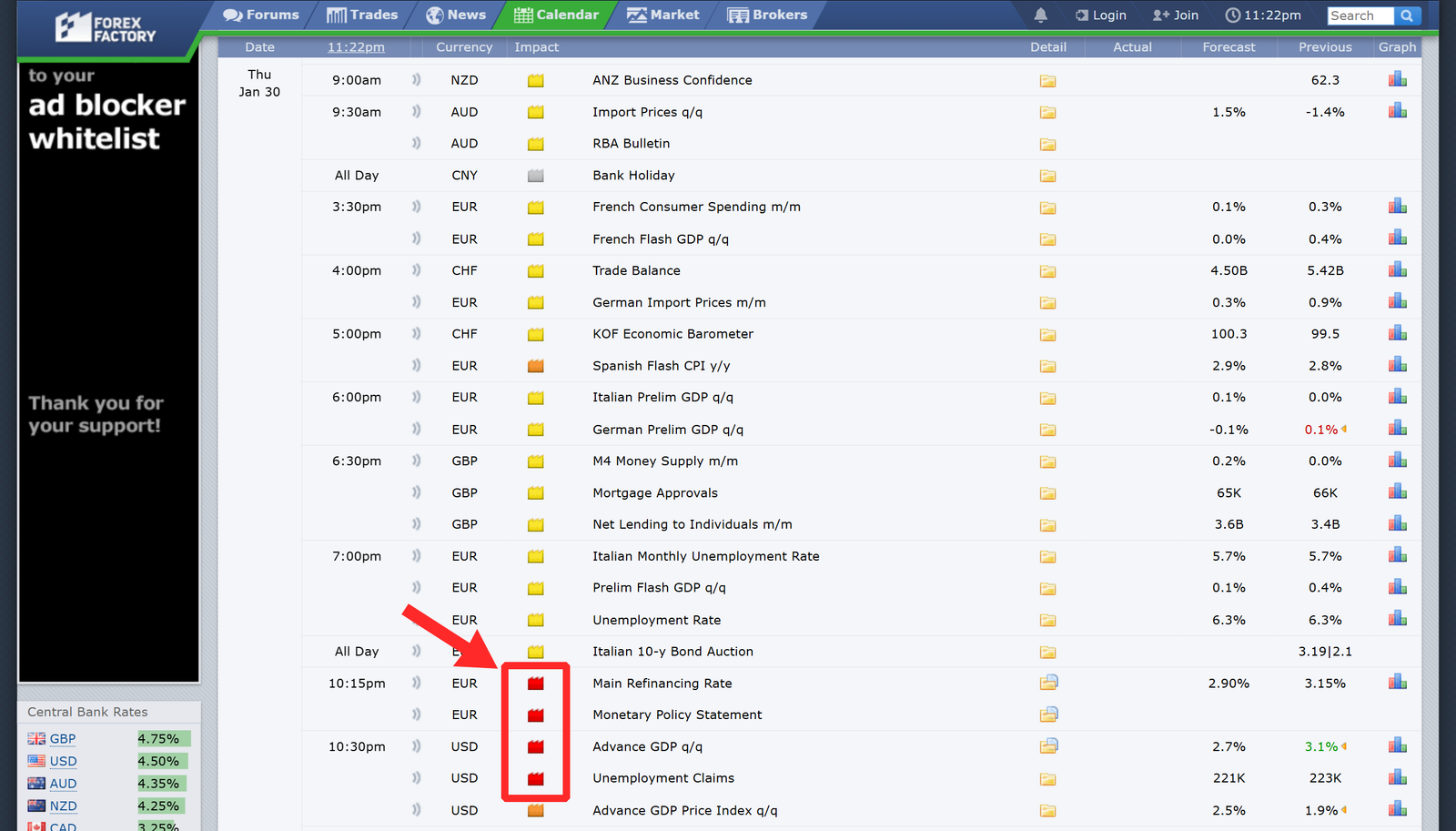Open the Forums tab

[261, 15]
